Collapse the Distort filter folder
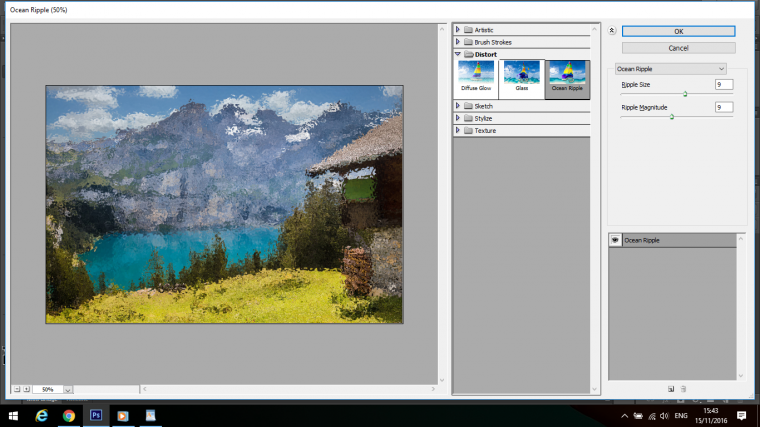The height and width of the screenshot is (427, 760). point(458,54)
